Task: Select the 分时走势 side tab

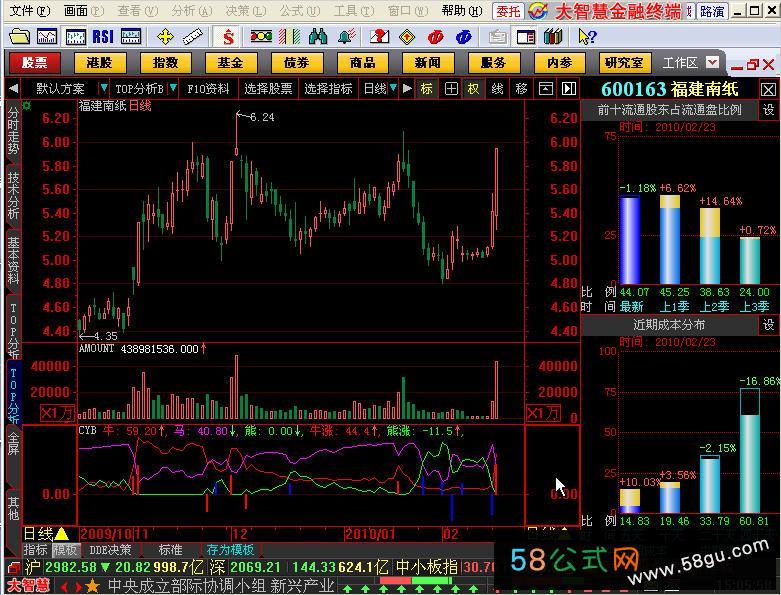Action: [13, 130]
